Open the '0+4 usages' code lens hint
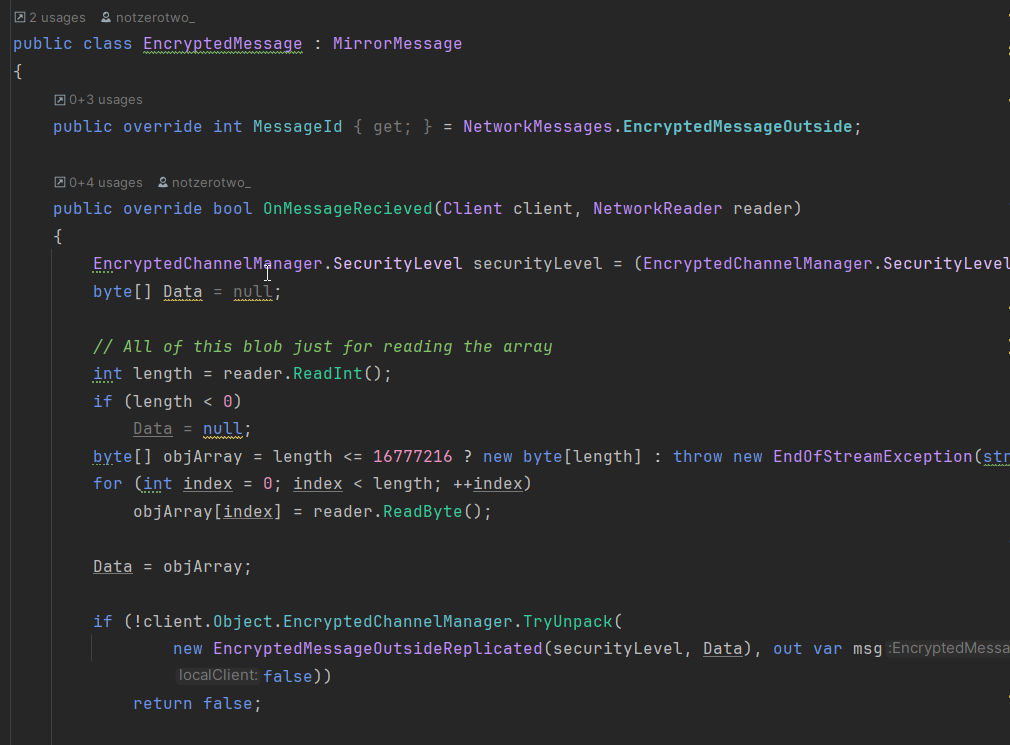This screenshot has height=745, width=1010. [99, 182]
